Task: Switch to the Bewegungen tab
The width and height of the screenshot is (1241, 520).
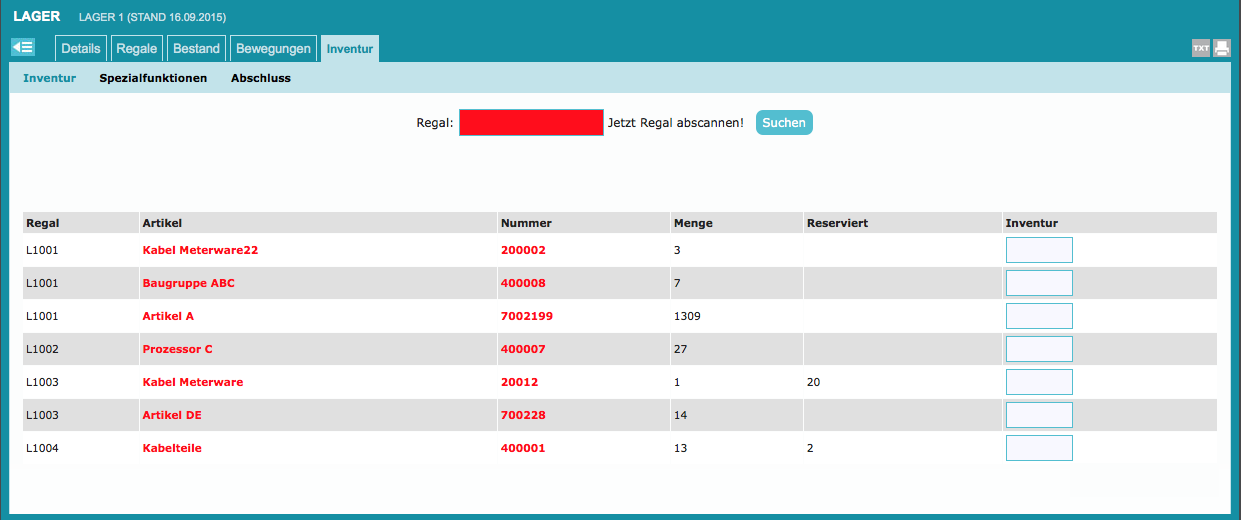Action: [274, 49]
